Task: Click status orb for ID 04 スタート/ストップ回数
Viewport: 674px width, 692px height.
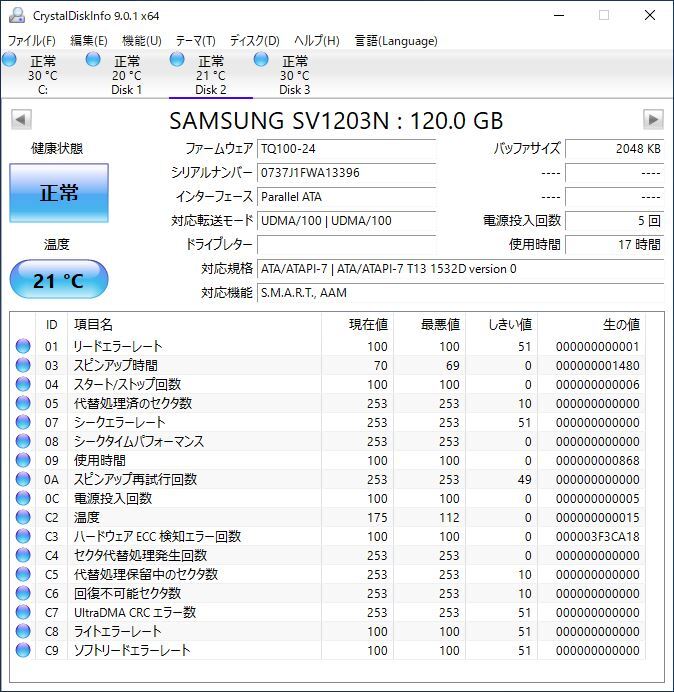Action: pos(23,384)
